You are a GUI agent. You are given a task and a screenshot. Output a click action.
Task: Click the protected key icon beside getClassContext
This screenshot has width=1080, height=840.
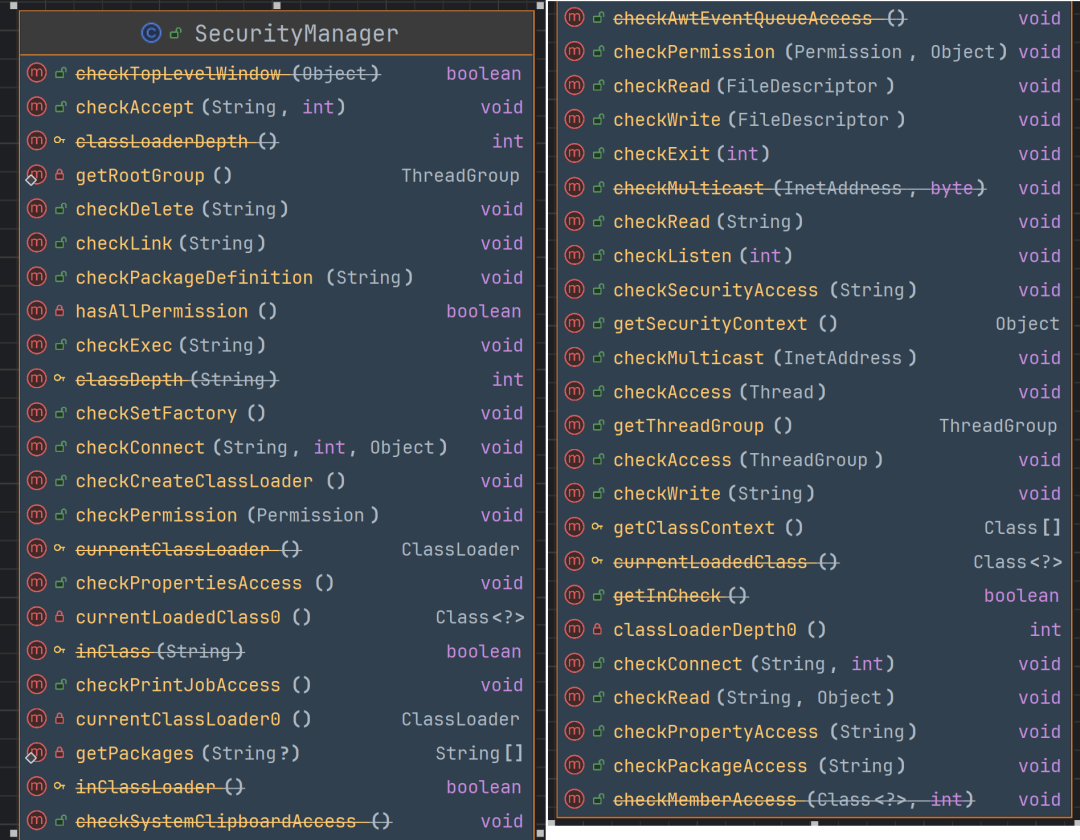click(x=597, y=528)
